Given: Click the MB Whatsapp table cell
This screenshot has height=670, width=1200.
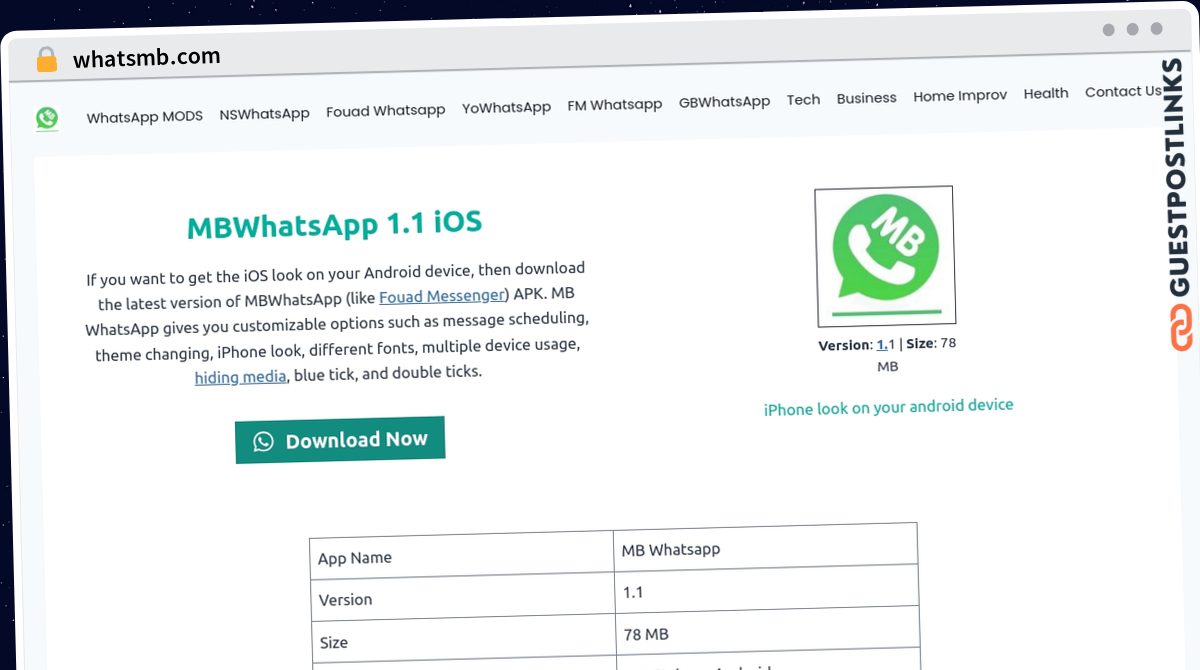Looking at the screenshot, I should point(765,548).
